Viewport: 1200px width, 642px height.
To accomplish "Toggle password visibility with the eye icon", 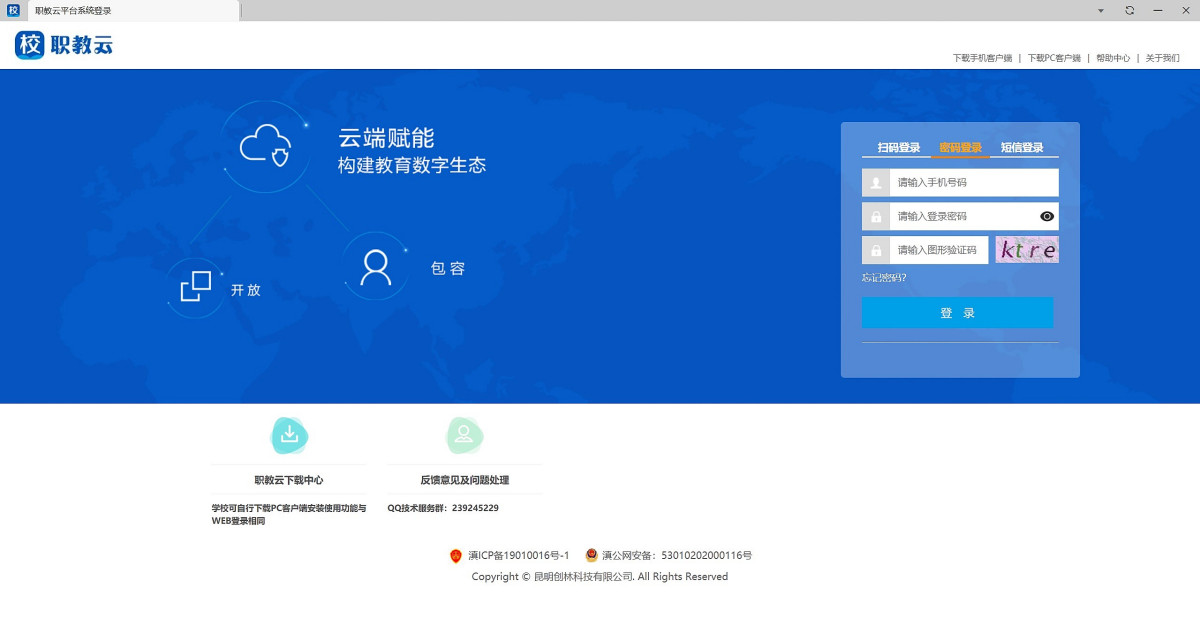I will 1047,216.
